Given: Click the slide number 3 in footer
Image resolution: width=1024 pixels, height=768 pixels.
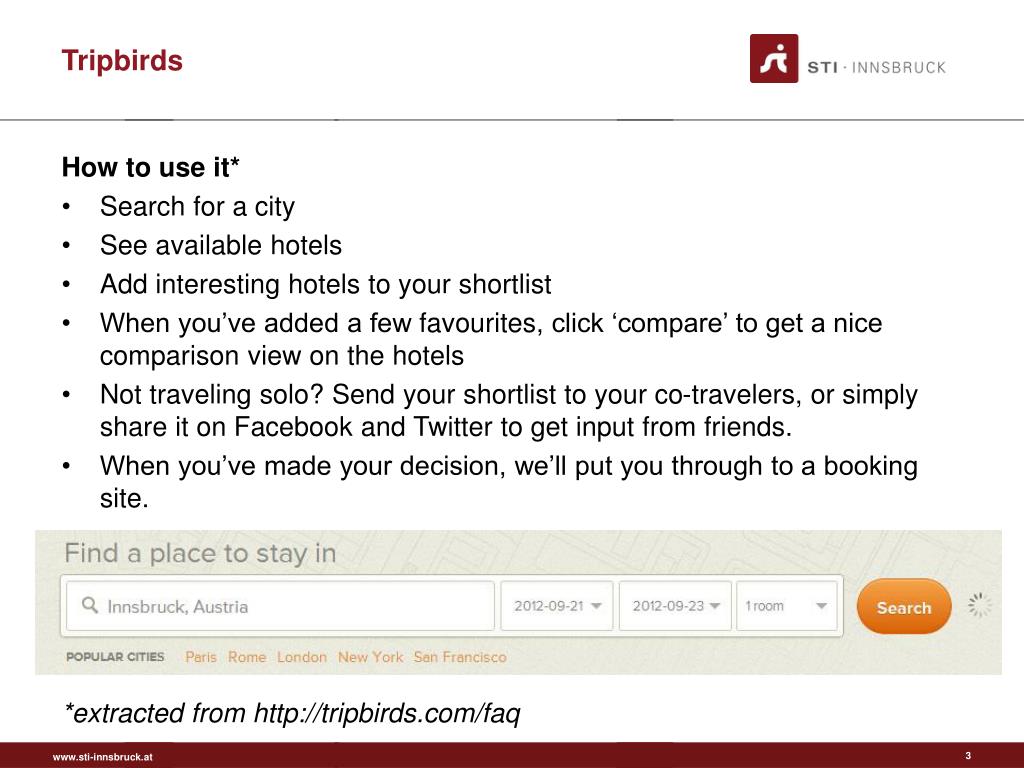Looking at the screenshot, I should pos(968,756).
